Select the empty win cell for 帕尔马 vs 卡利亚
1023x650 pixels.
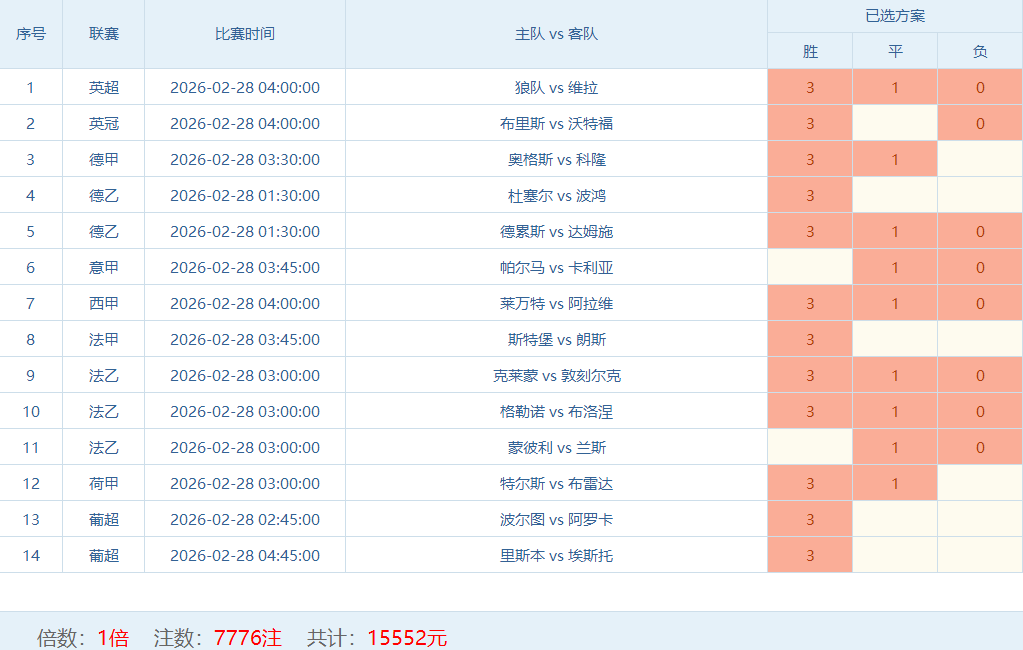(810, 267)
